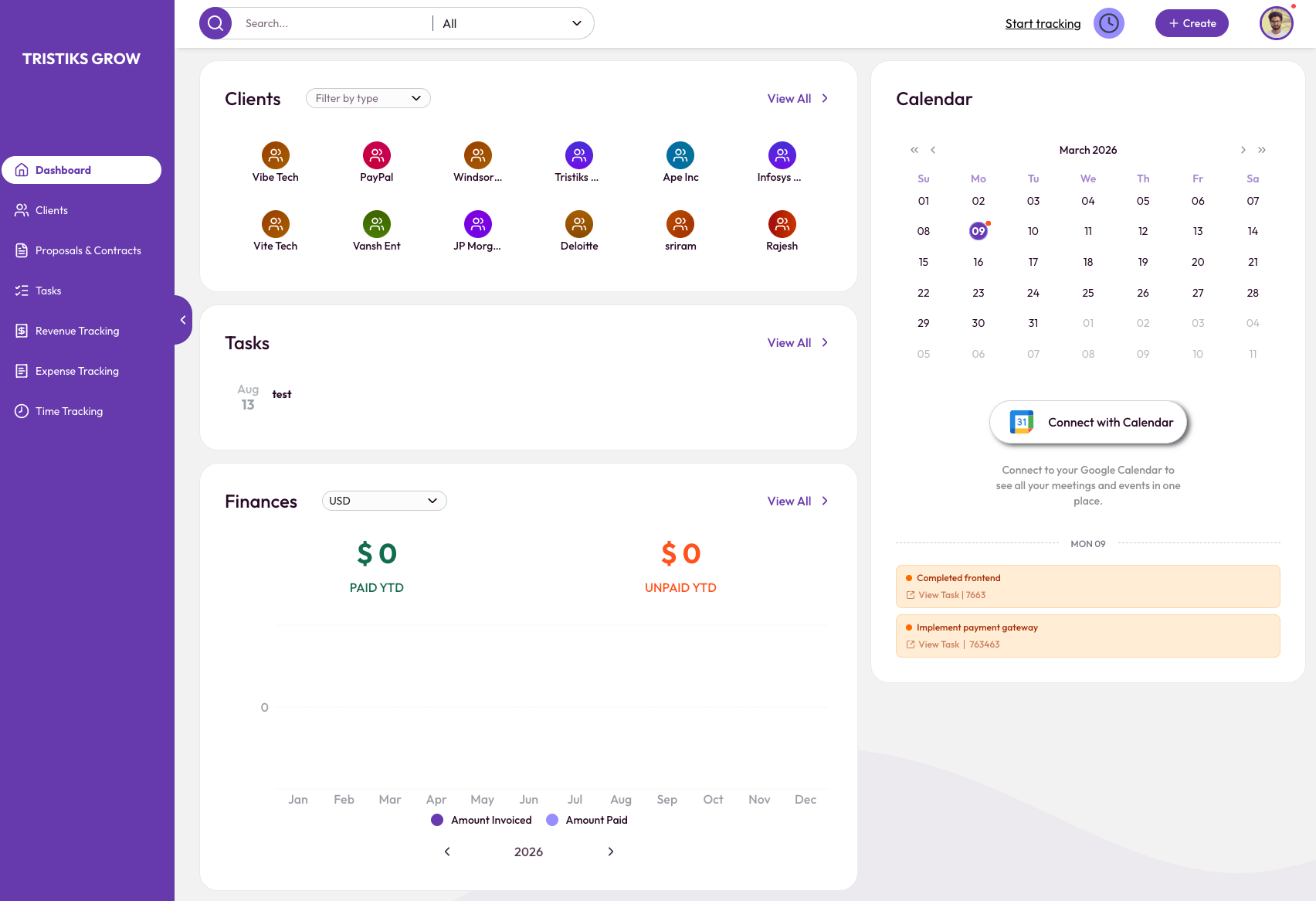
Task: Click the purple search magnifier icon
Action: 215,23
